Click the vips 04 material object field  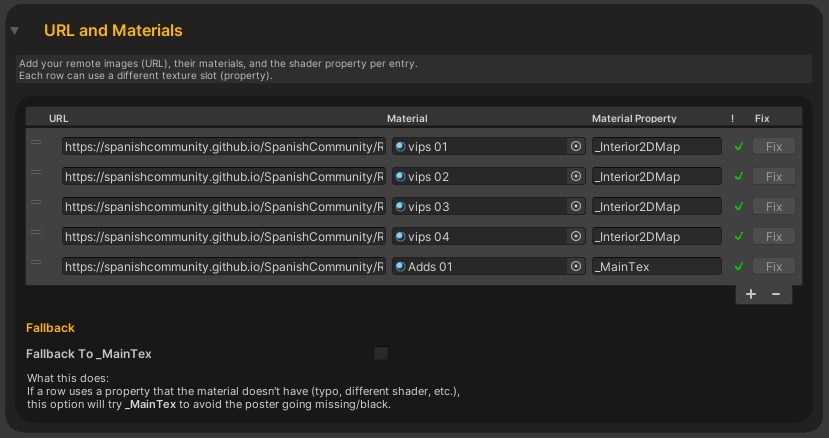tap(480, 237)
